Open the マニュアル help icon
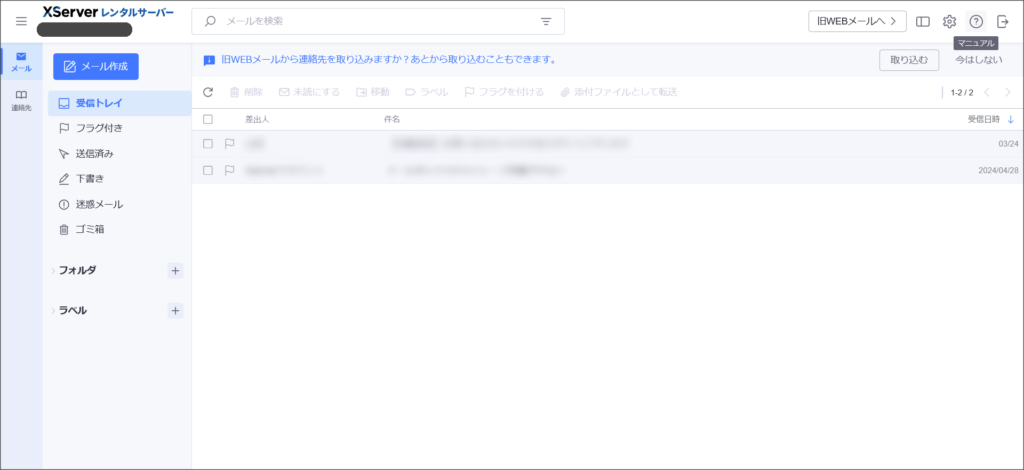Viewport: 1024px width, 470px height. [976, 22]
